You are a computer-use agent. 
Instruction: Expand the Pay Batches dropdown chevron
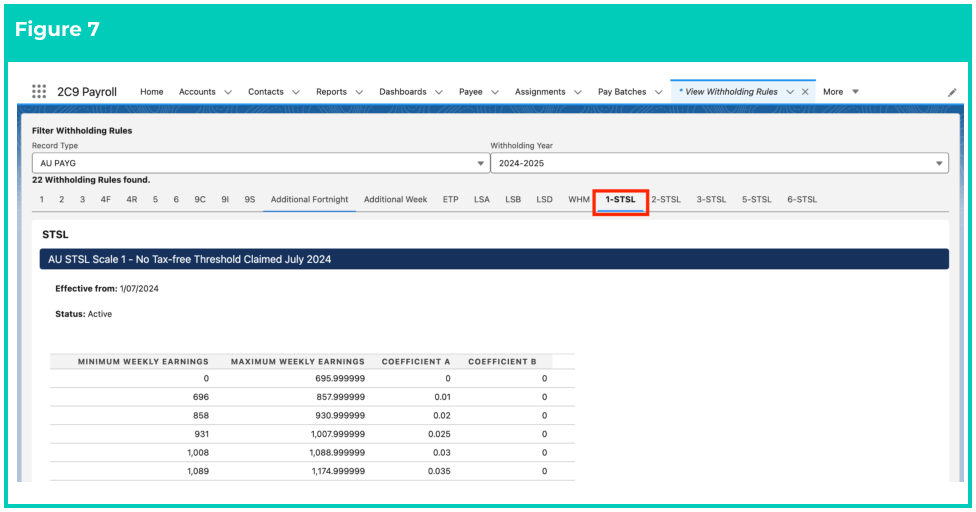[x=659, y=92]
